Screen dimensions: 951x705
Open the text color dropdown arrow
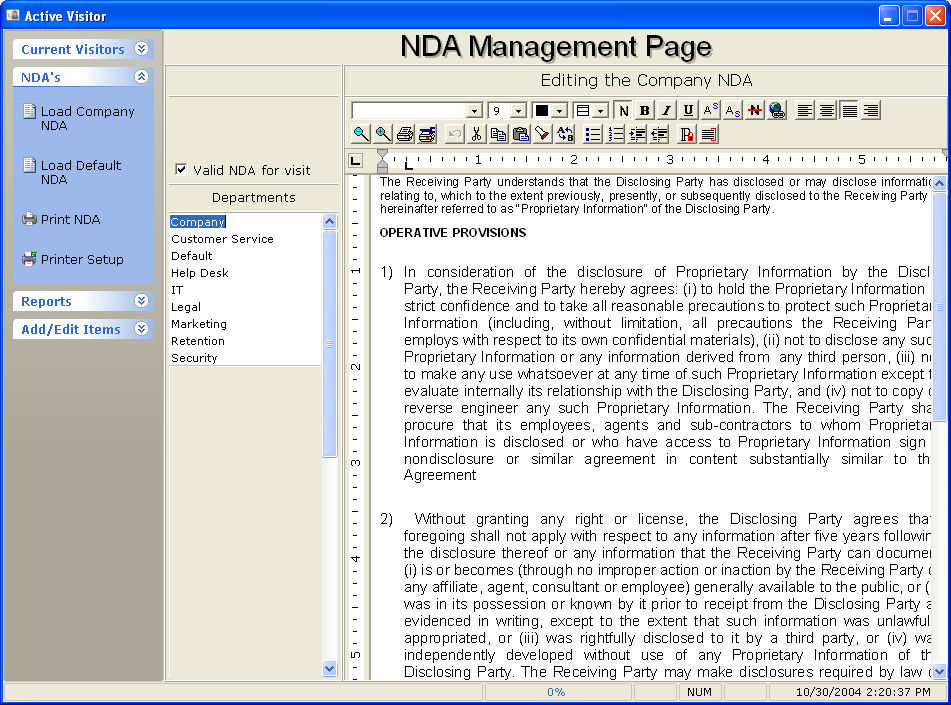(x=560, y=111)
